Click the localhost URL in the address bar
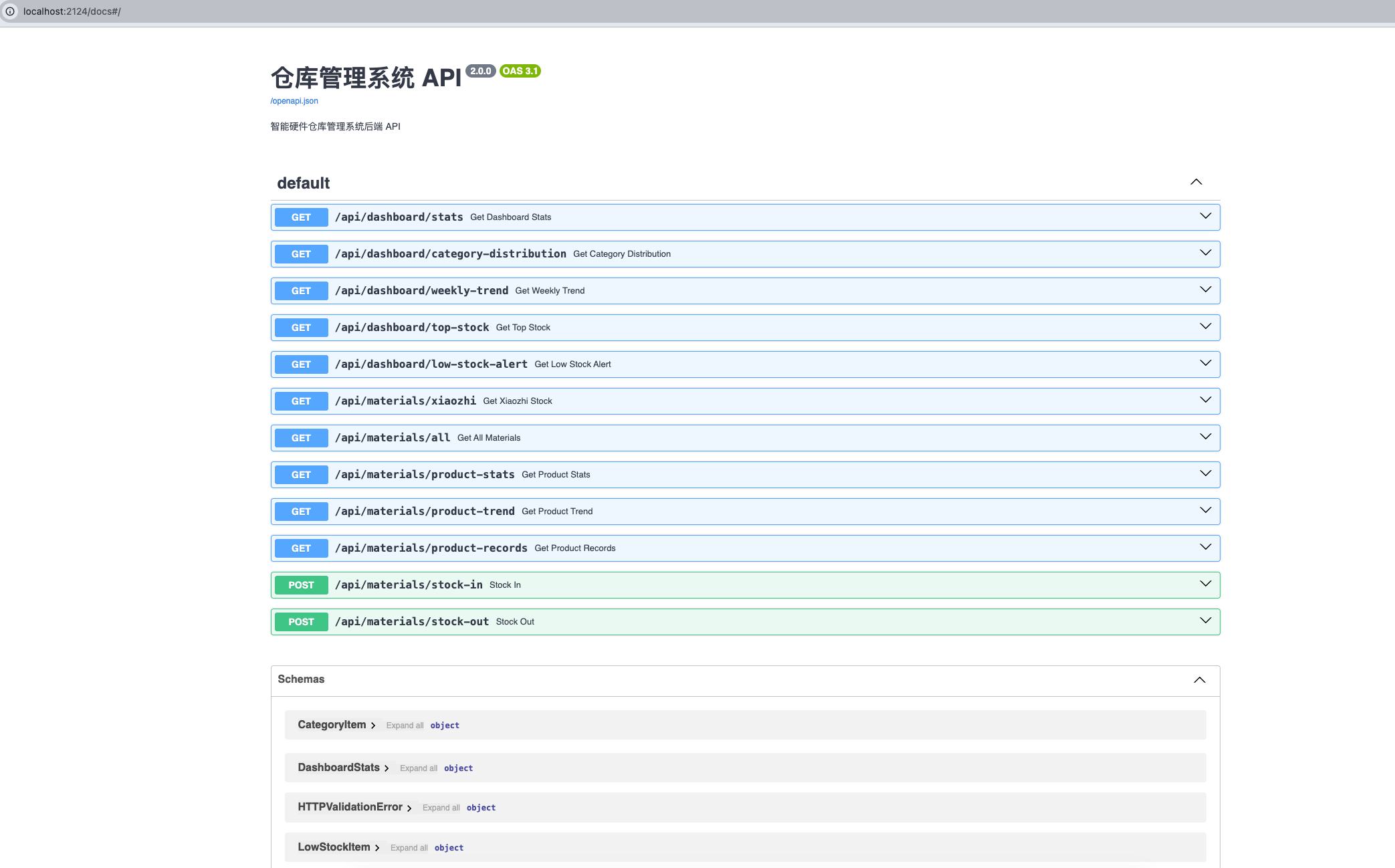 click(72, 11)
